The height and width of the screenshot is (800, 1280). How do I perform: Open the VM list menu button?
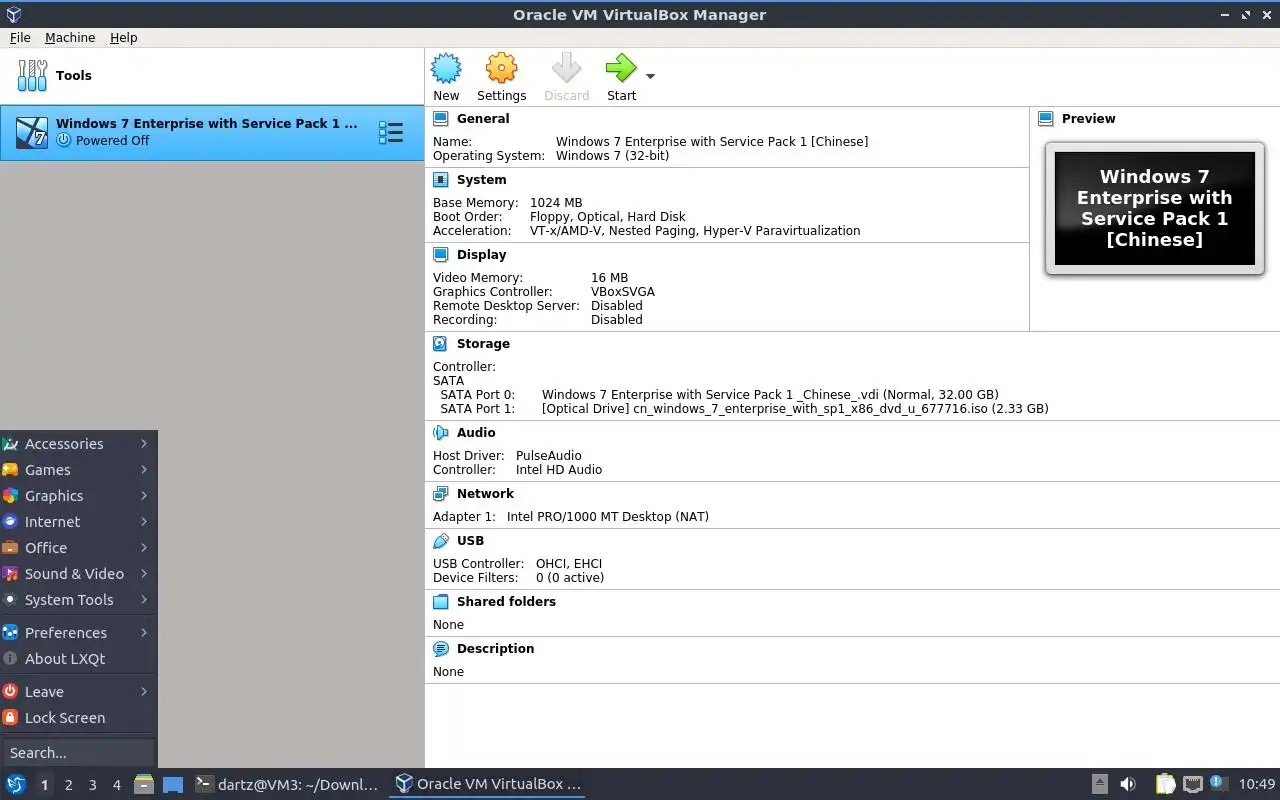tap(391, 132)
